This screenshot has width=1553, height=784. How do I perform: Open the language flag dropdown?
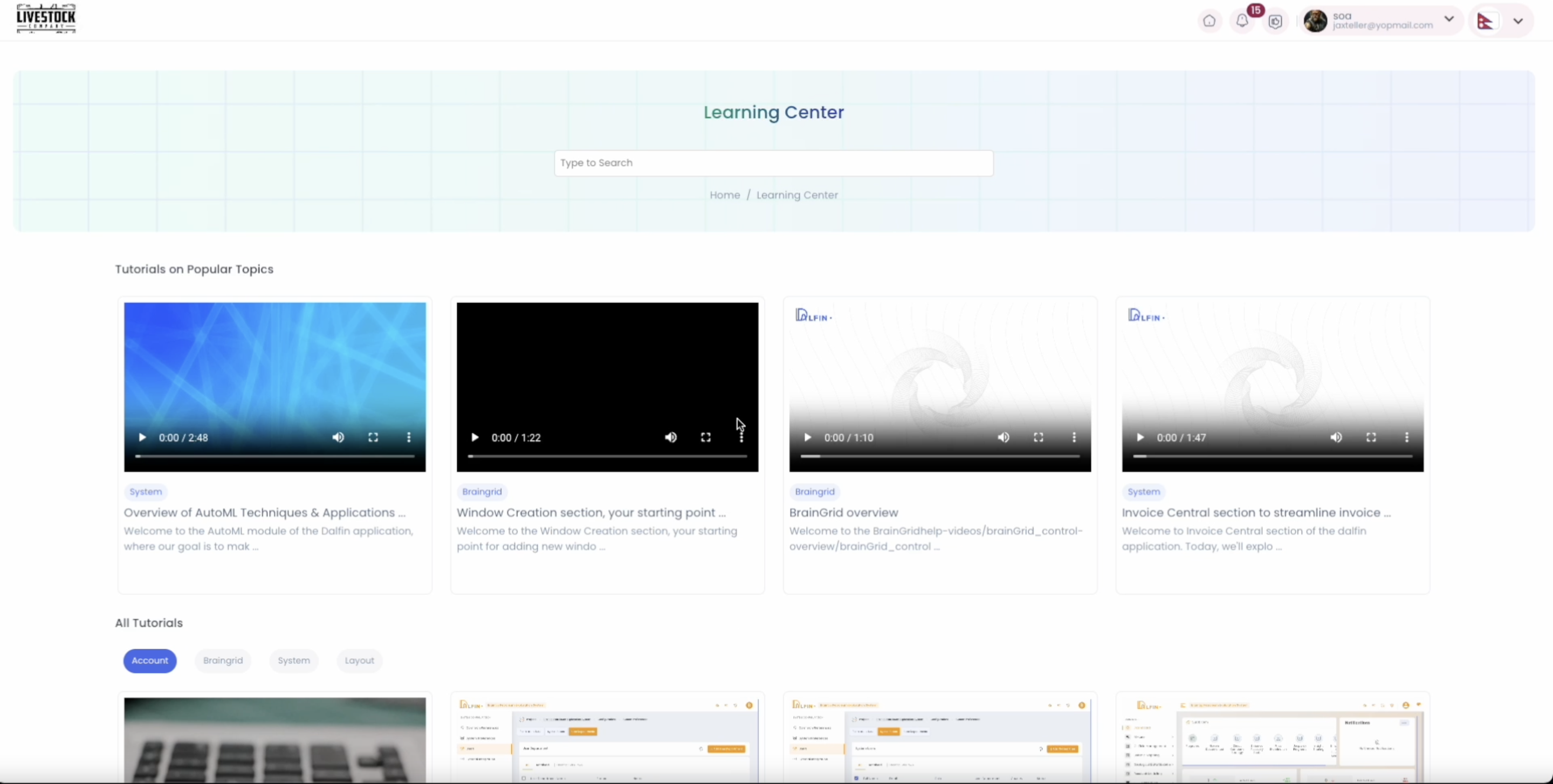1517,21
